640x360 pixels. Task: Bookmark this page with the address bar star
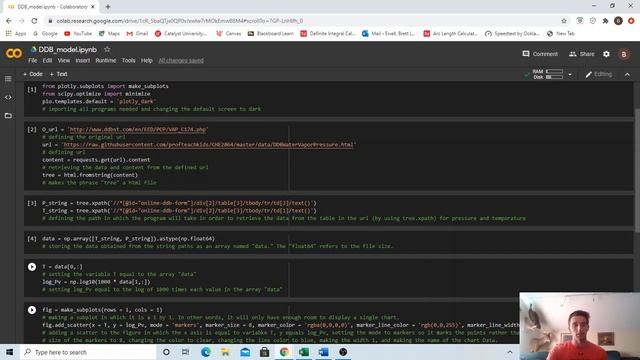[x=564, y=21]
